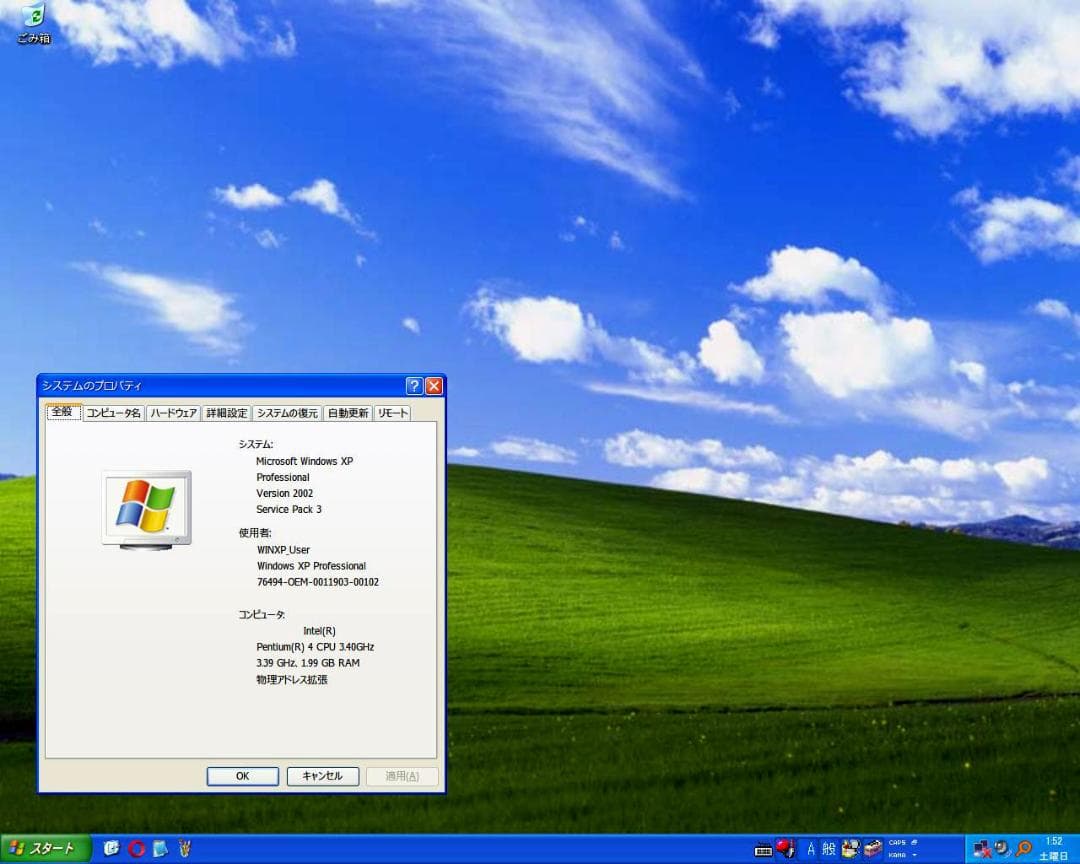The image size is (1080, 864).
Task: Click the Show Desktop quick launch icon
Action: click(111, 849)
